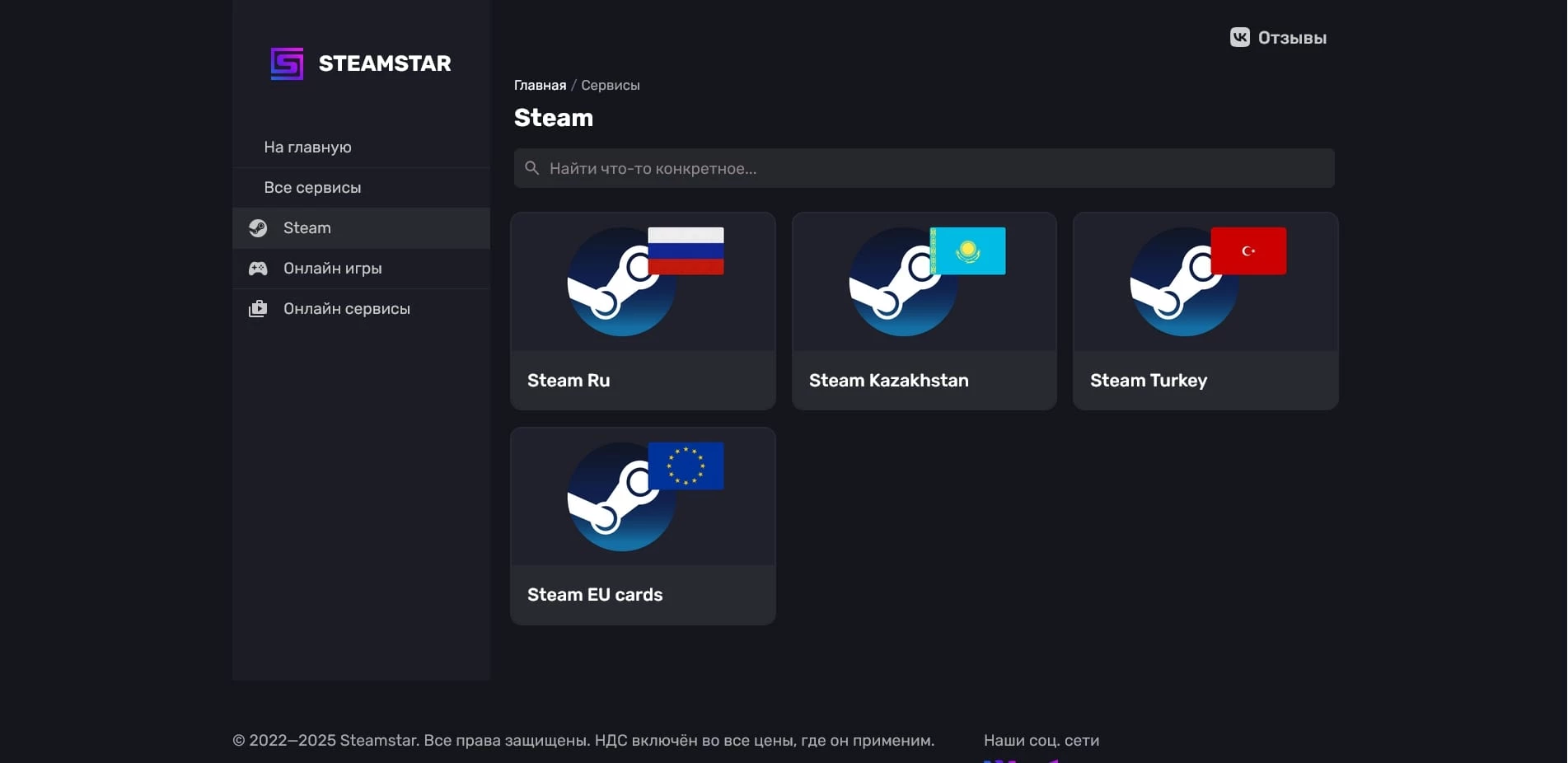Go to Главная via the breadcrumb
Image resolution: width=1568 pixels, height=763 pixels.
pyautogui.click(x=541, y=85)
